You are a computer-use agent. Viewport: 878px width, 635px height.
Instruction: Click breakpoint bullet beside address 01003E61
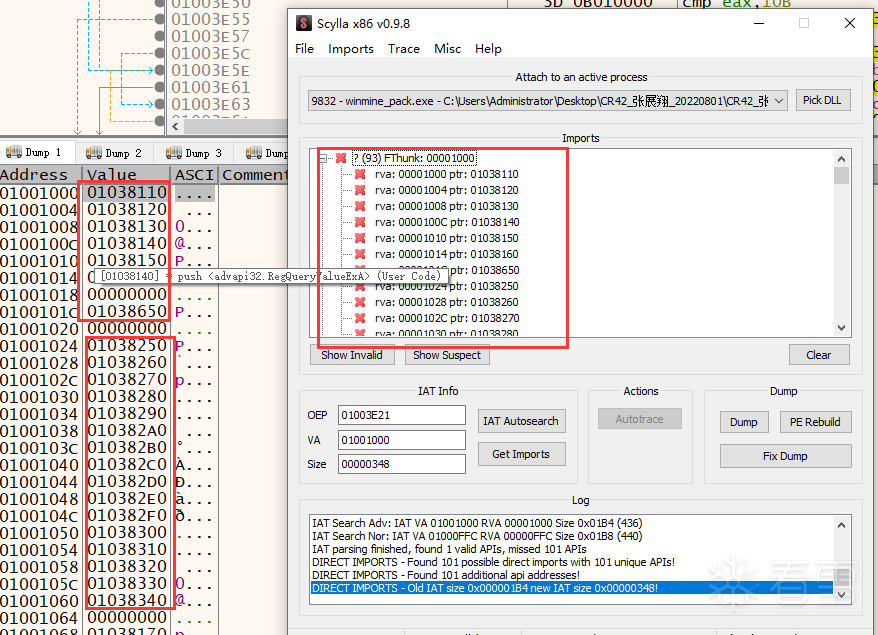[x=160, y=87]
